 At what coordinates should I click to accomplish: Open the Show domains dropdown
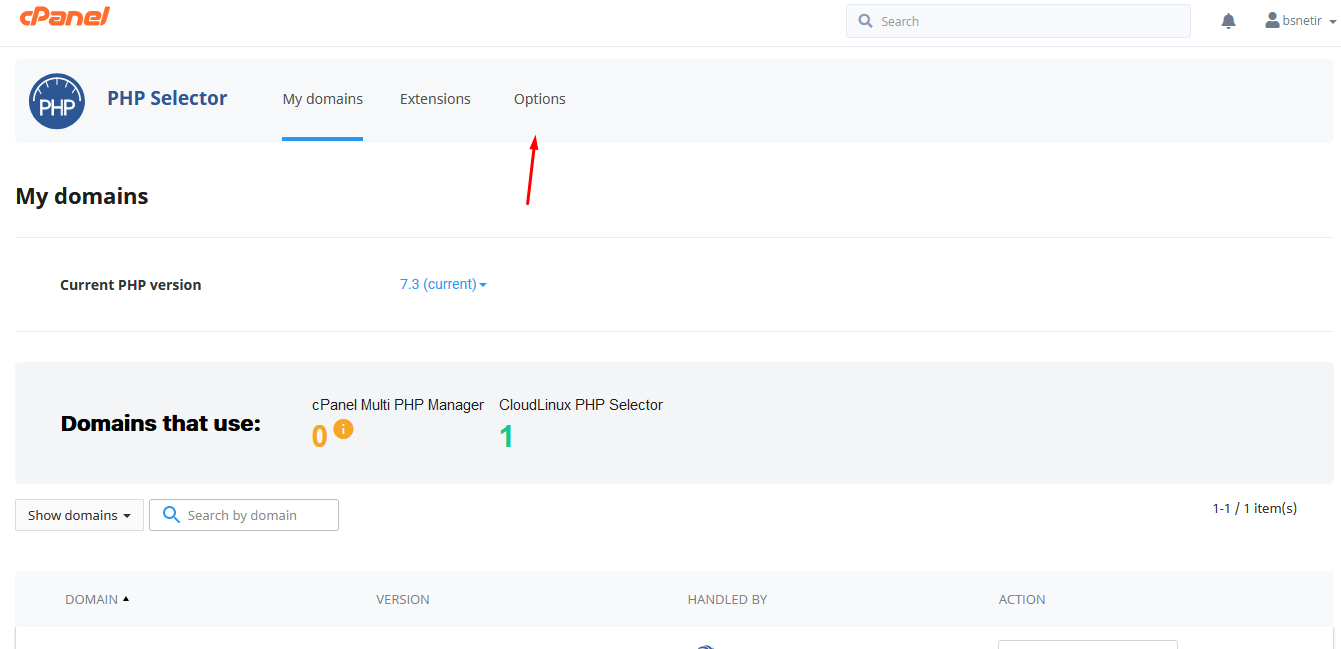[x=79, y=515]
